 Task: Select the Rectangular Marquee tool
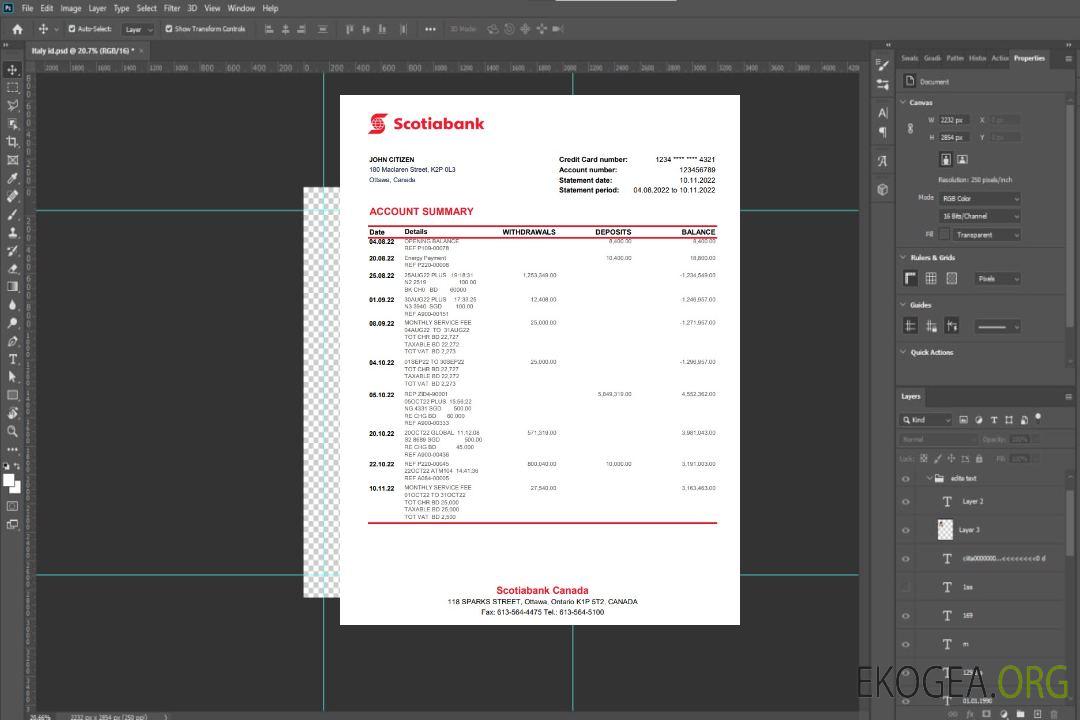(13, 87)
